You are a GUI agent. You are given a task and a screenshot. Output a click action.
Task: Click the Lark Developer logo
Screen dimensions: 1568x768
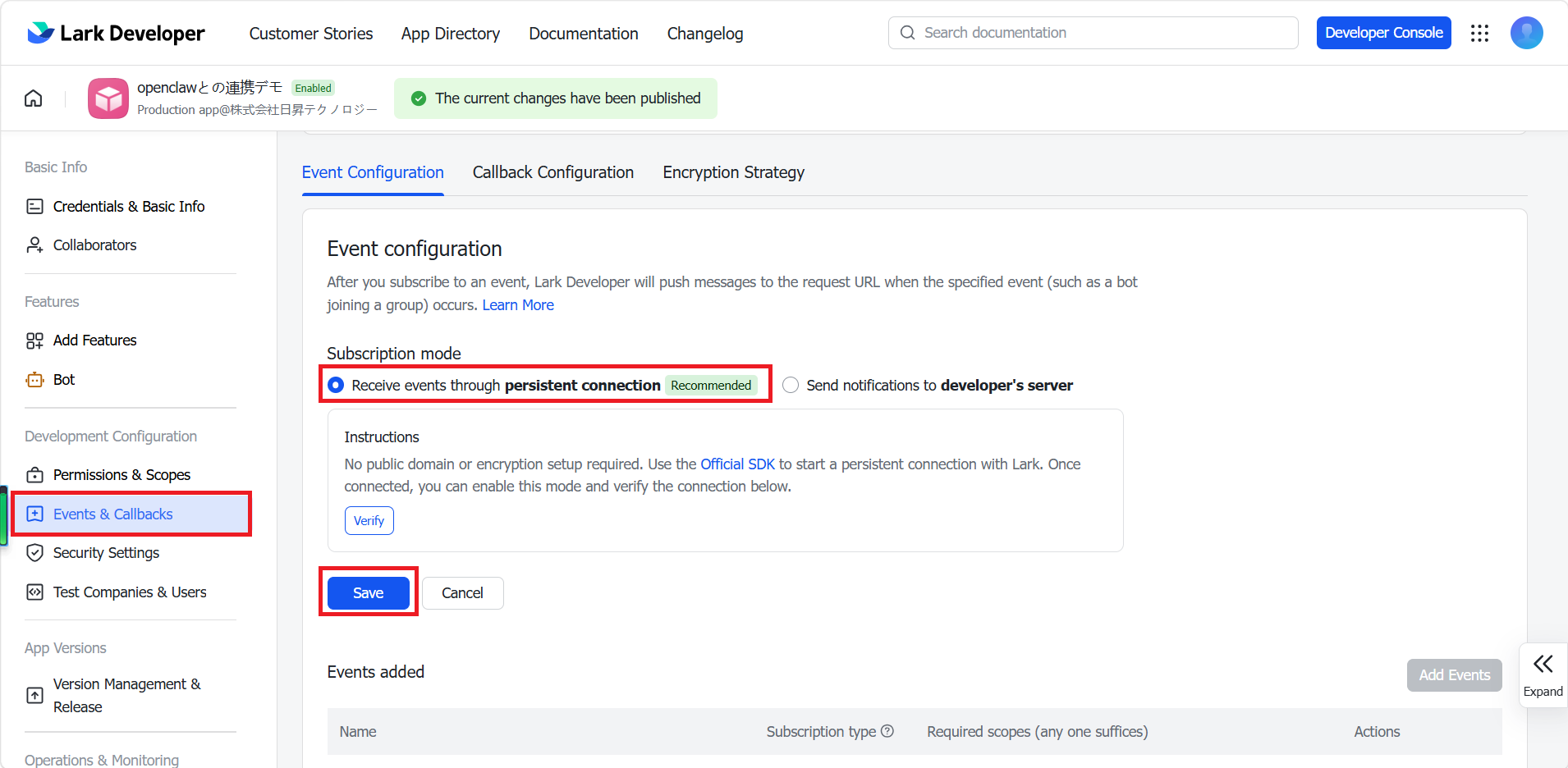click(x=116, y=33)
